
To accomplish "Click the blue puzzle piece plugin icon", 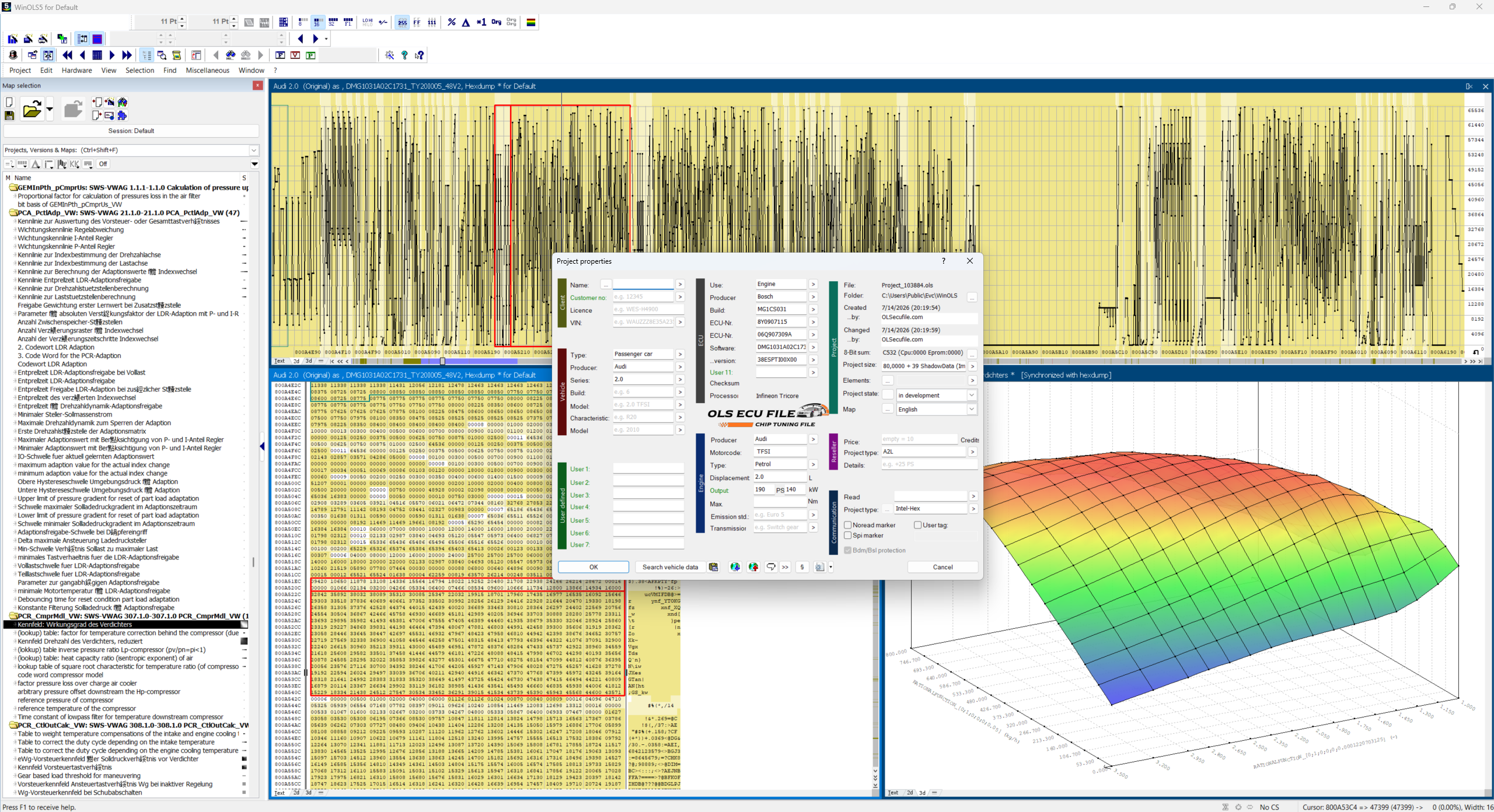I will 122,116.
